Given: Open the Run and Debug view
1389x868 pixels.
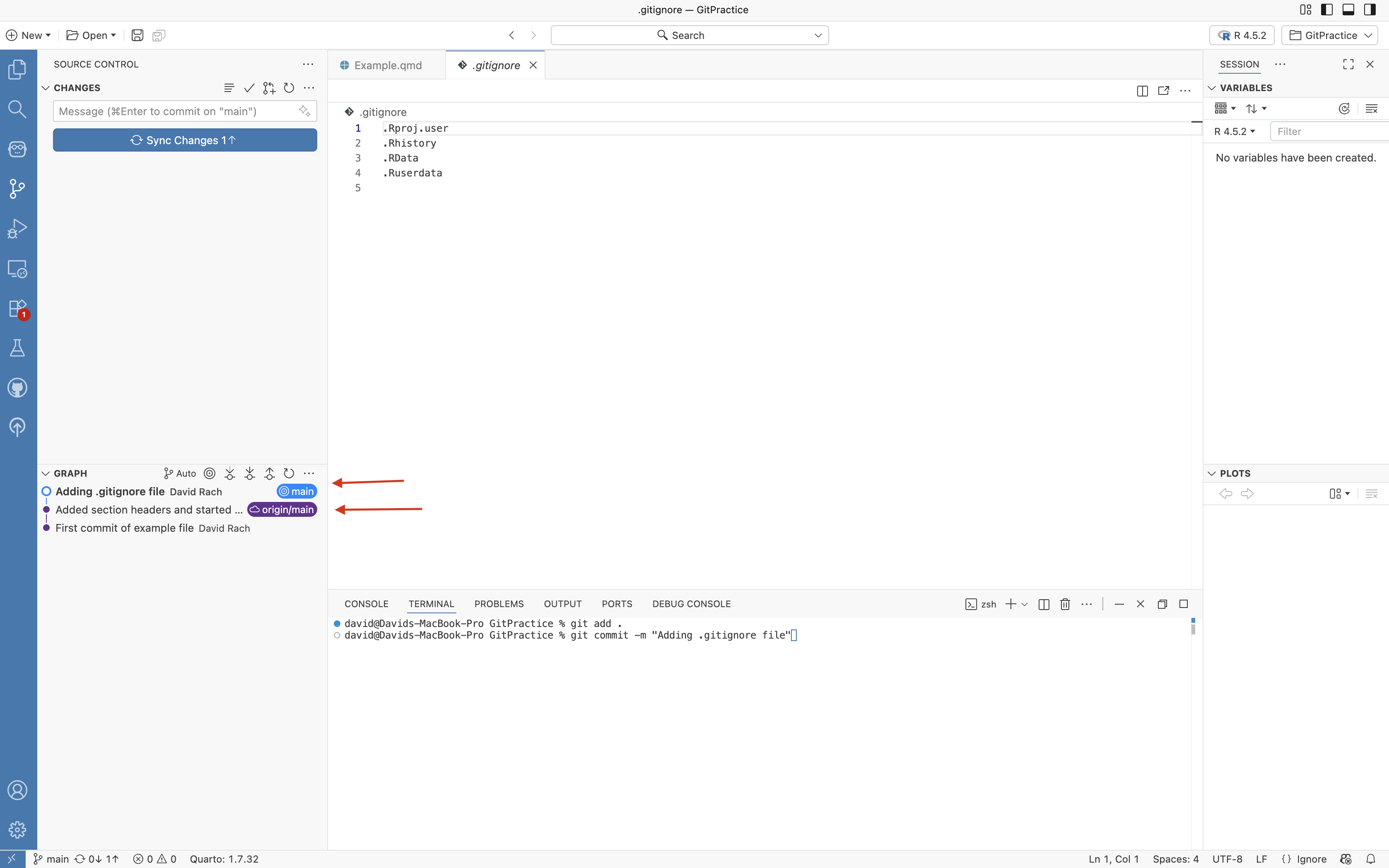Looking at the screenshot, I should [x=17, y=229].
